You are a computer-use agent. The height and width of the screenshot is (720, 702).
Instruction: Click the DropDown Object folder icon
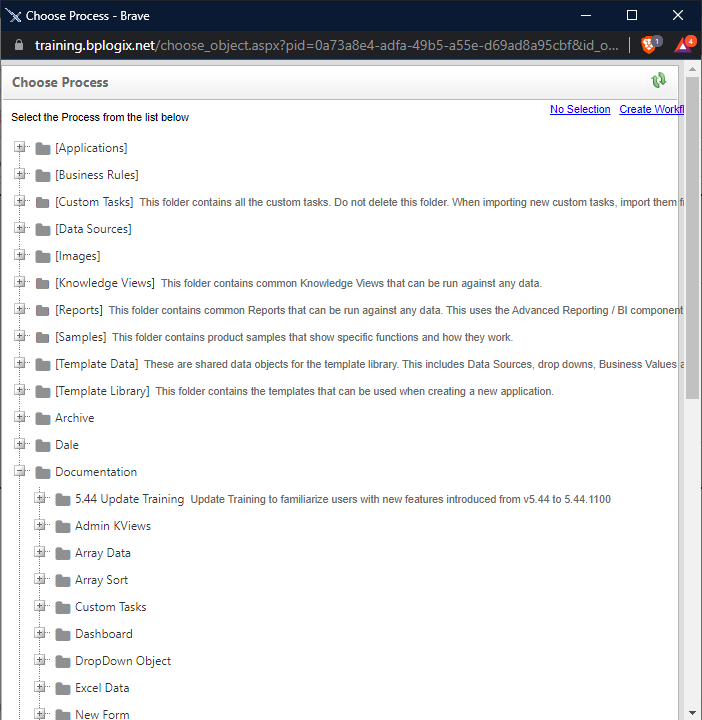coord(63,661)
